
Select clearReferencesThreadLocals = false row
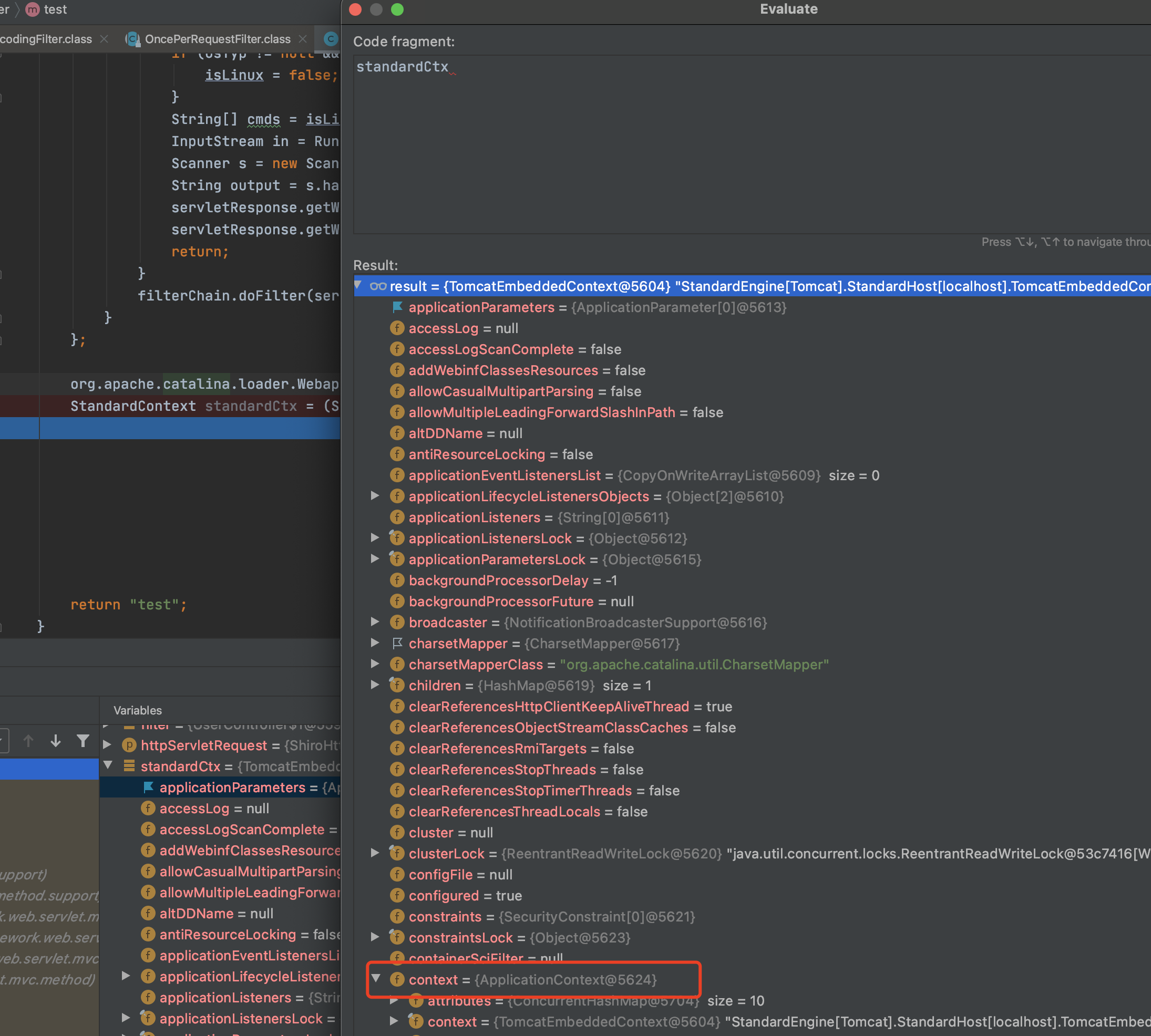(x=752, y=811)
